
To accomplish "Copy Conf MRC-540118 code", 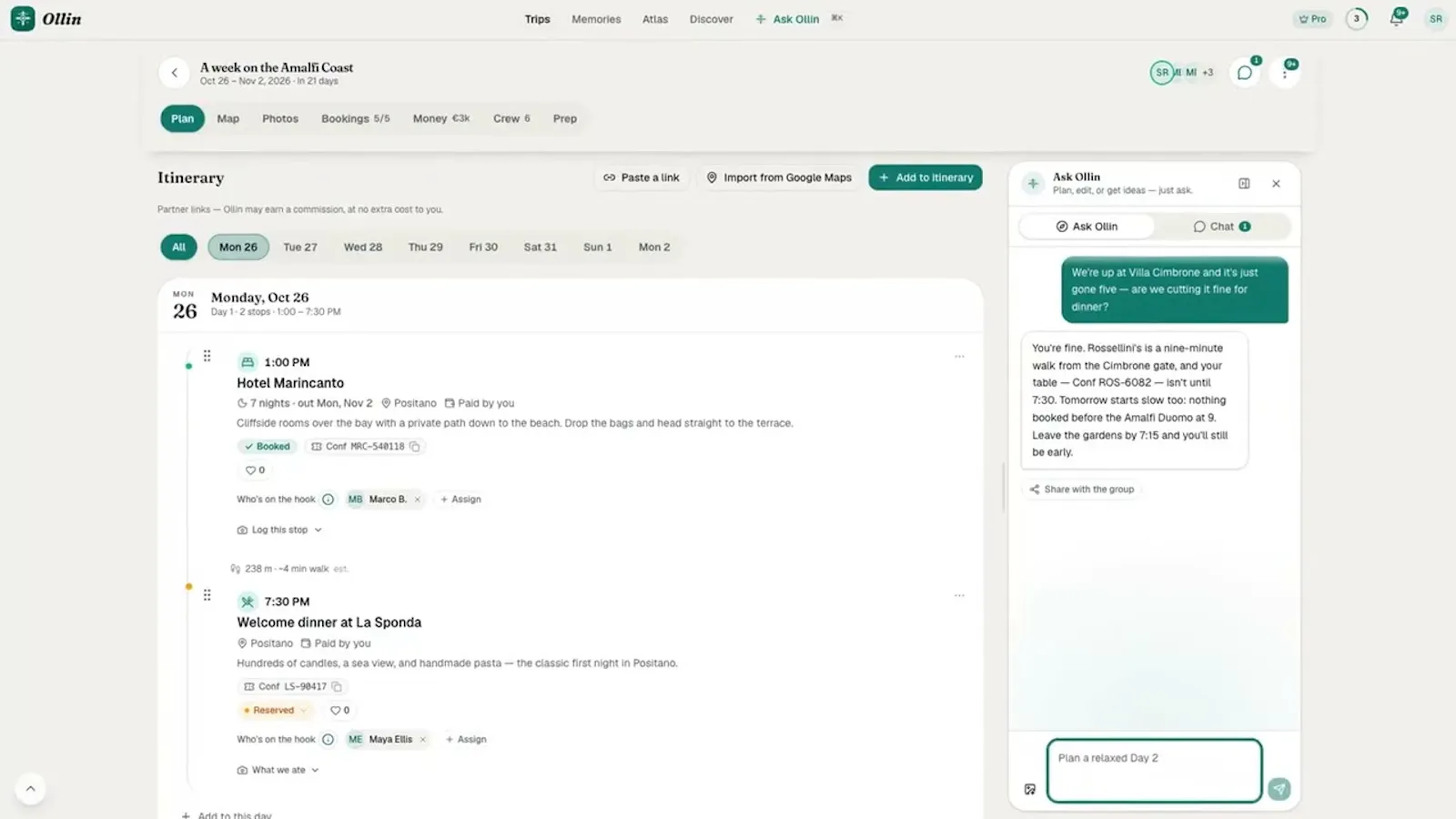I will [415, 447].
